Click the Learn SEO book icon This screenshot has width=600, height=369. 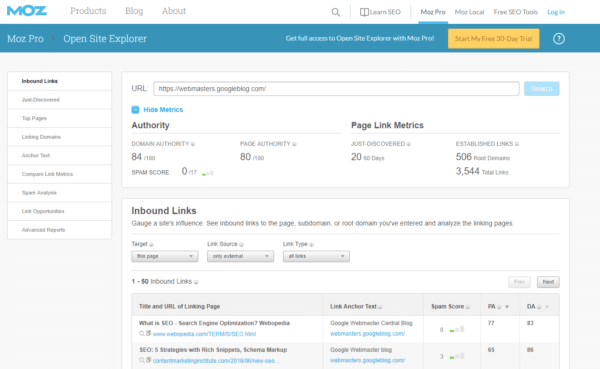coord(364,12)
